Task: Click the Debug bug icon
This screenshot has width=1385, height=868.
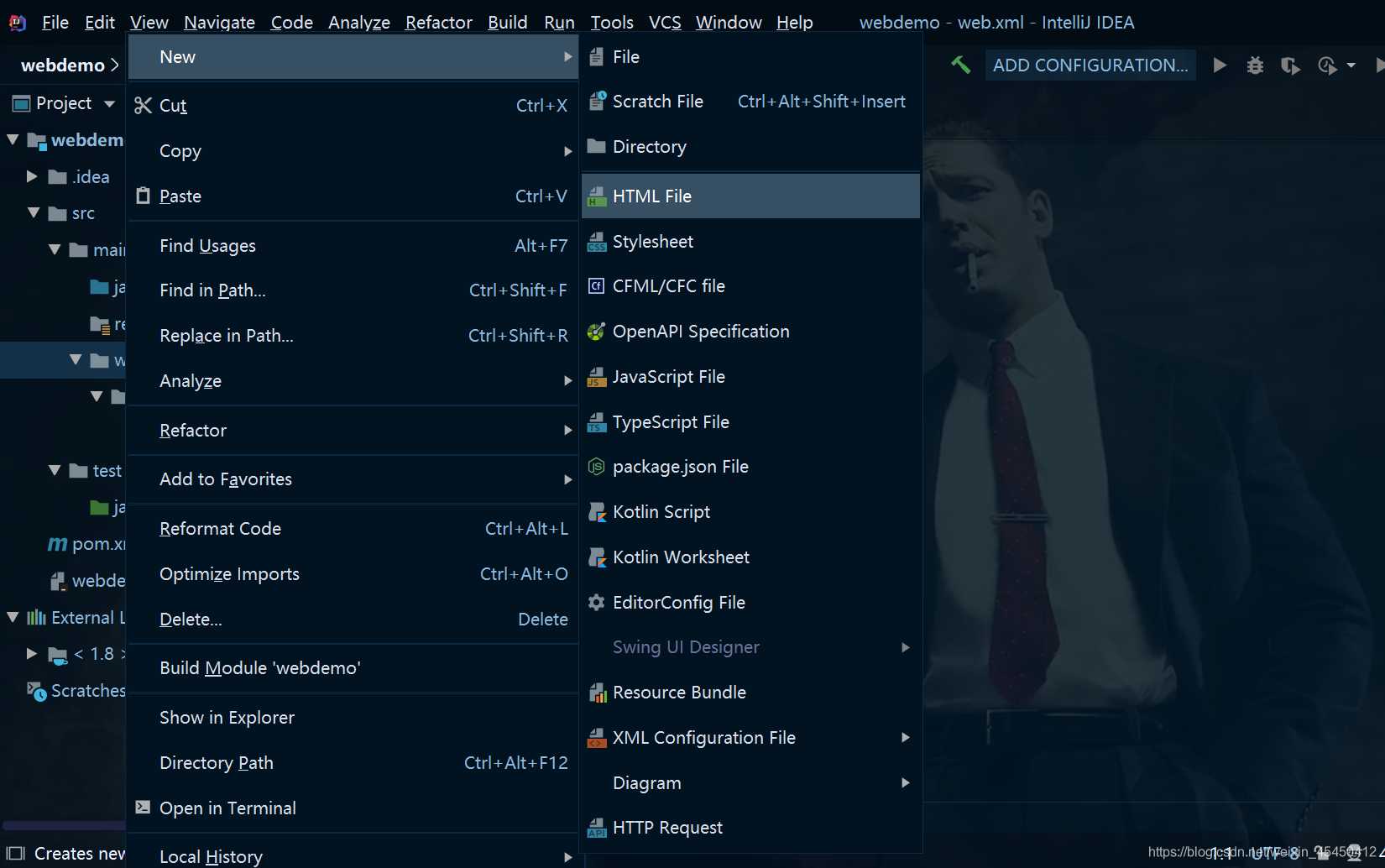Action: coord(1255,65)
